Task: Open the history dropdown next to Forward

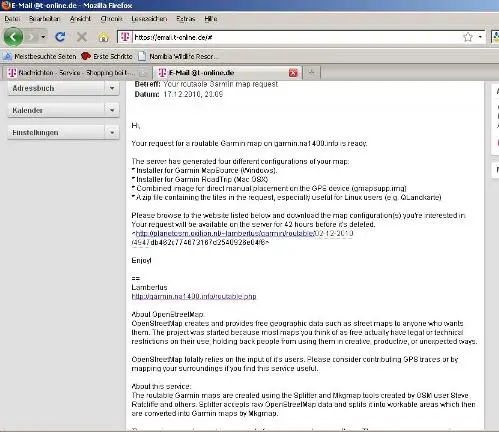Action: pyautogui.click(x=43, y=37)
